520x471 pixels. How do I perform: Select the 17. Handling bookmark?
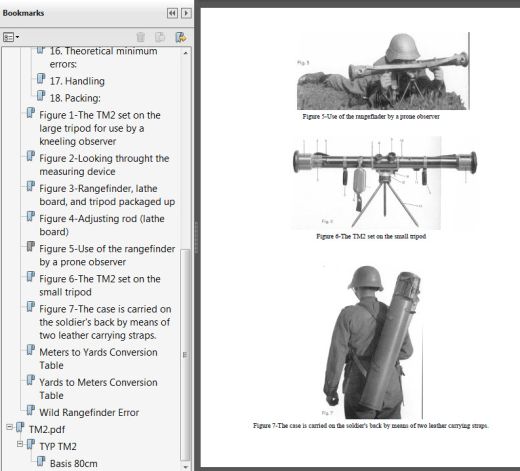click(x=77, y=81)
